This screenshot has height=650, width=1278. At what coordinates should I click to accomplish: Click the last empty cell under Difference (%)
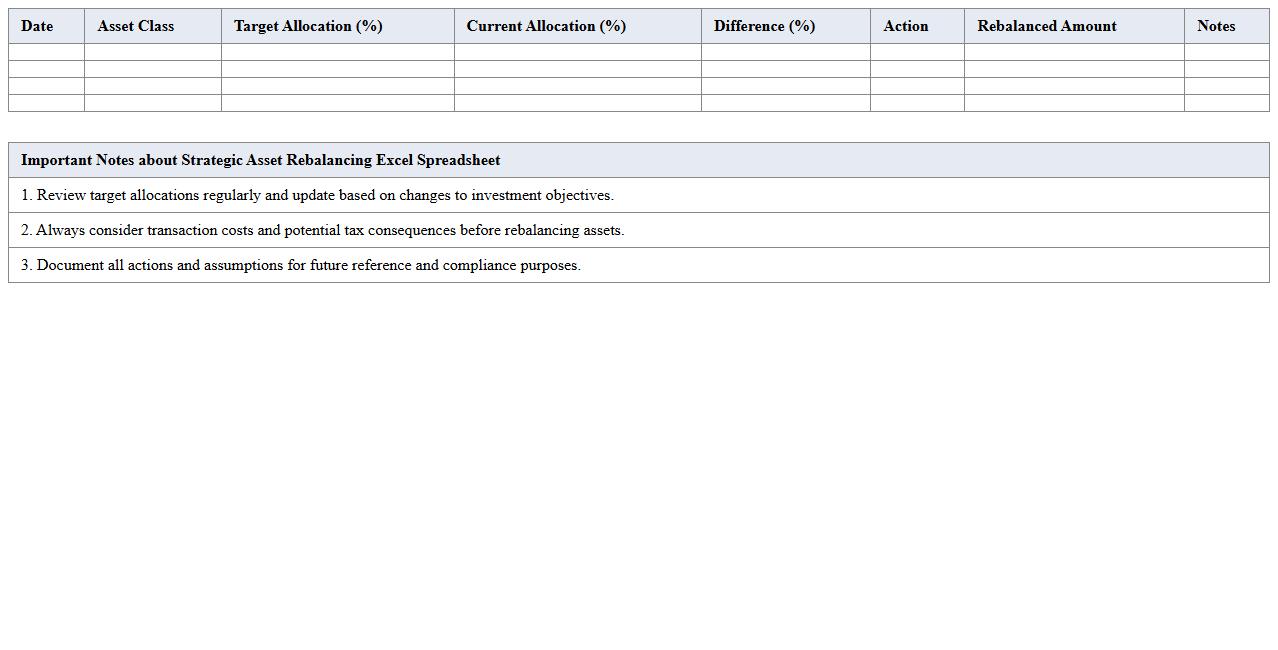point(785,103)
